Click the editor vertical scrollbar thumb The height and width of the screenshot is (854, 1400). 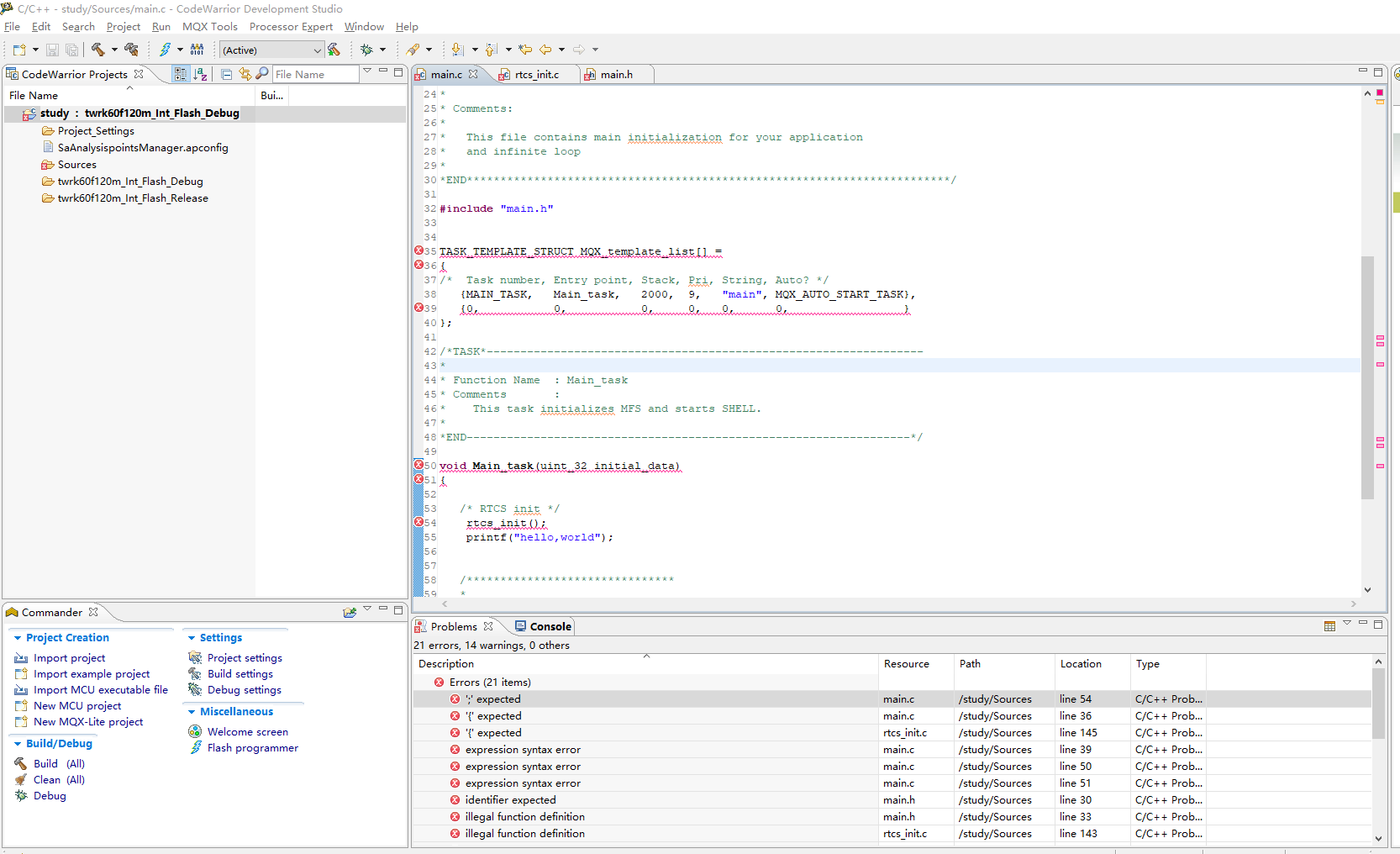point(1367,378)
